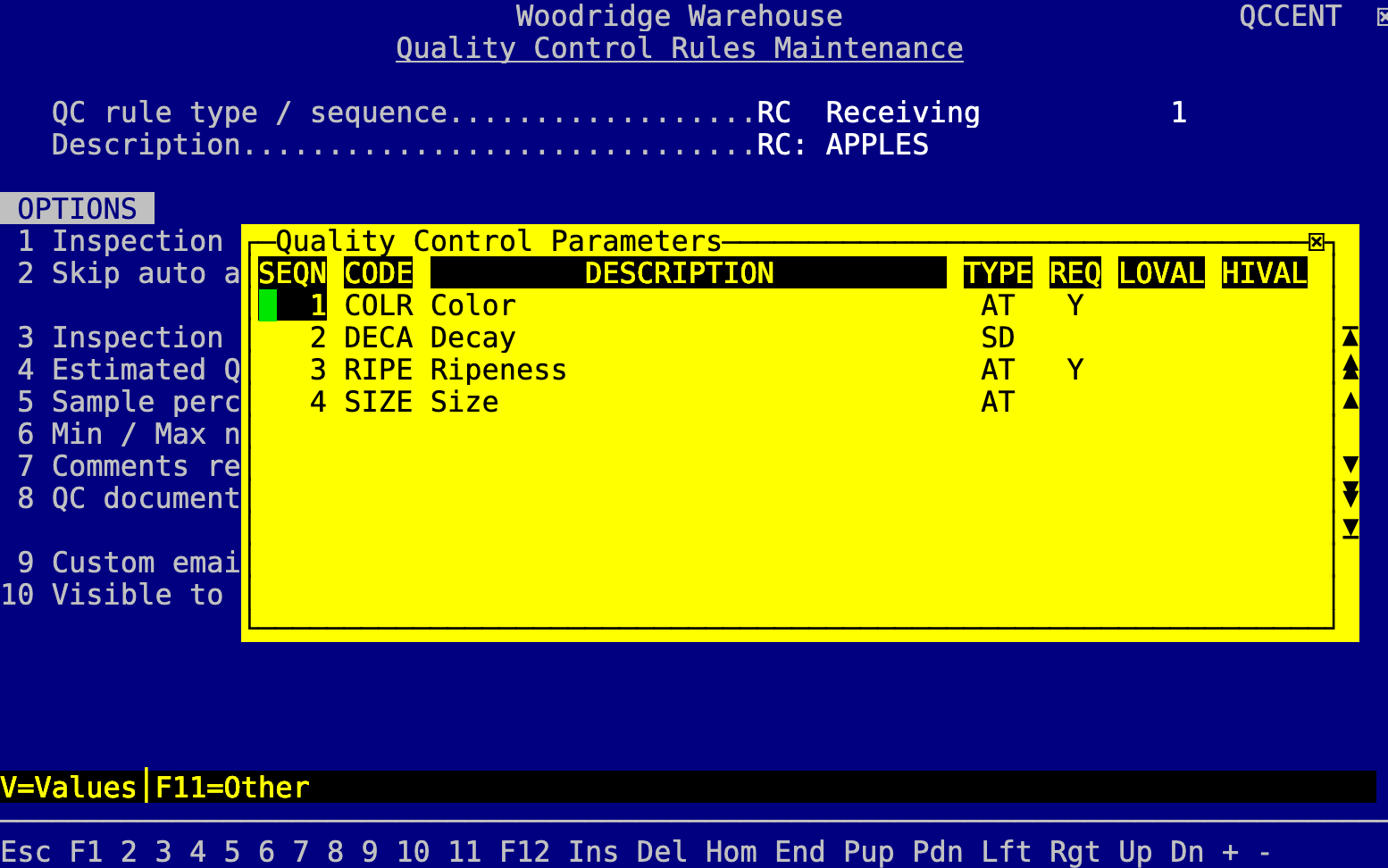Click the single down arrow scroll icon
The image size is (1388, 868).
tap(1350, 464)
